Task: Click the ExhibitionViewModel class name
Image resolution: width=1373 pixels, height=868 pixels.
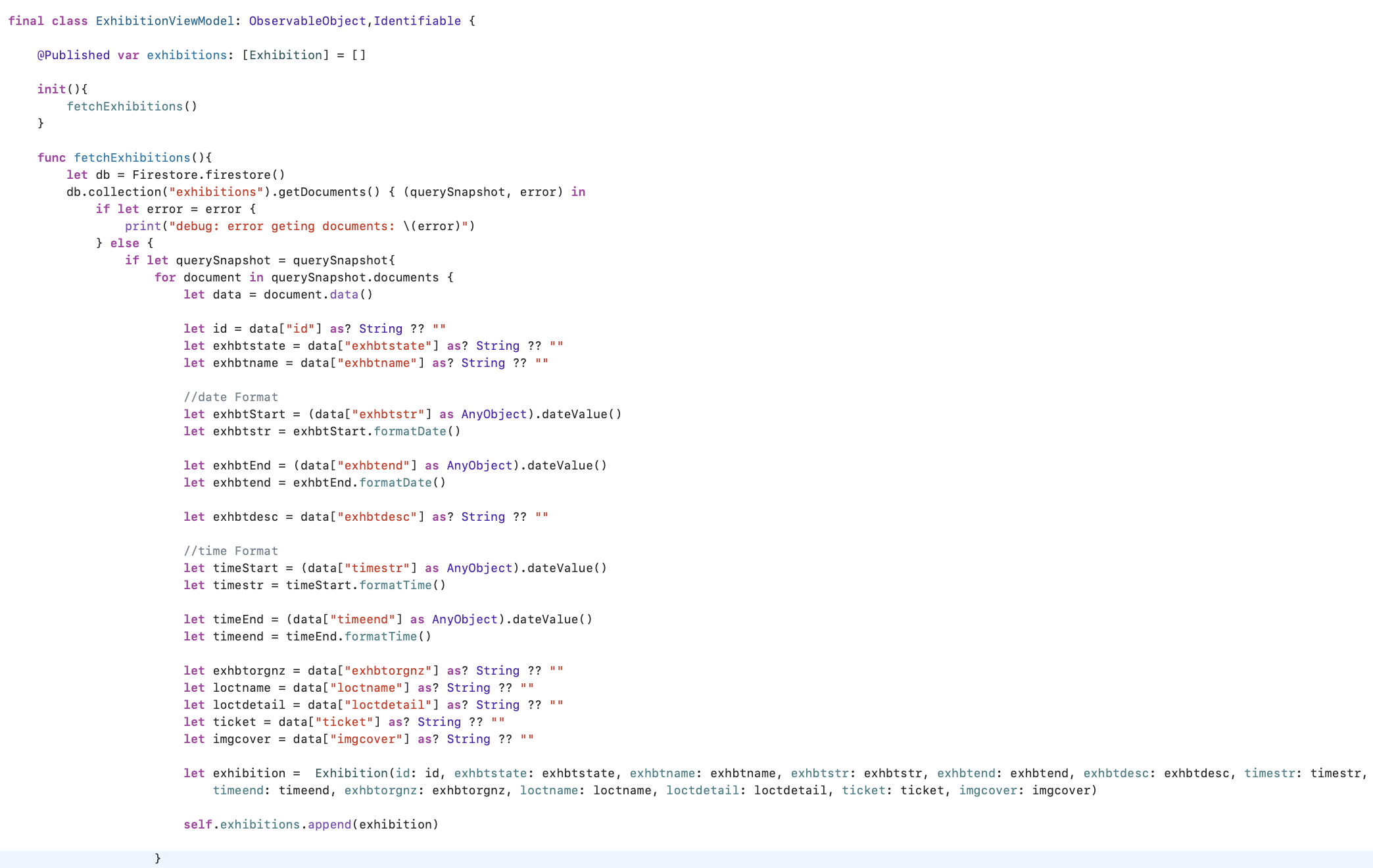Action: [x=164, y=21]
